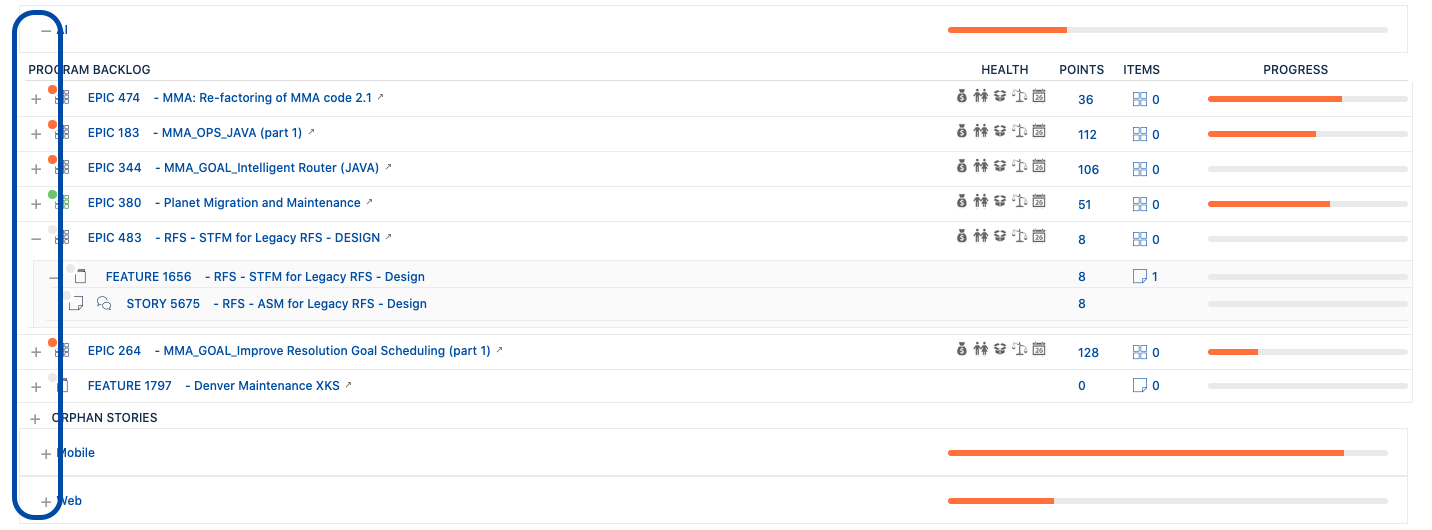Collapse FEATURE 1656 children
Screen dimensions: 1432x530
[x=54, y=277]
